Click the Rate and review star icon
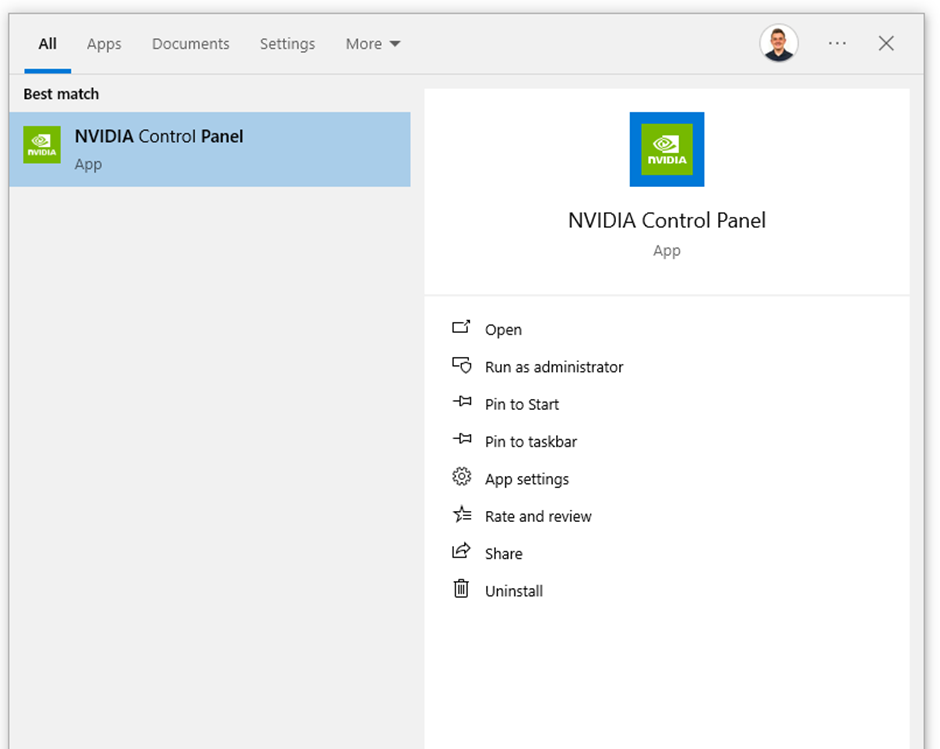940x749 pixels. coord(461,515)
